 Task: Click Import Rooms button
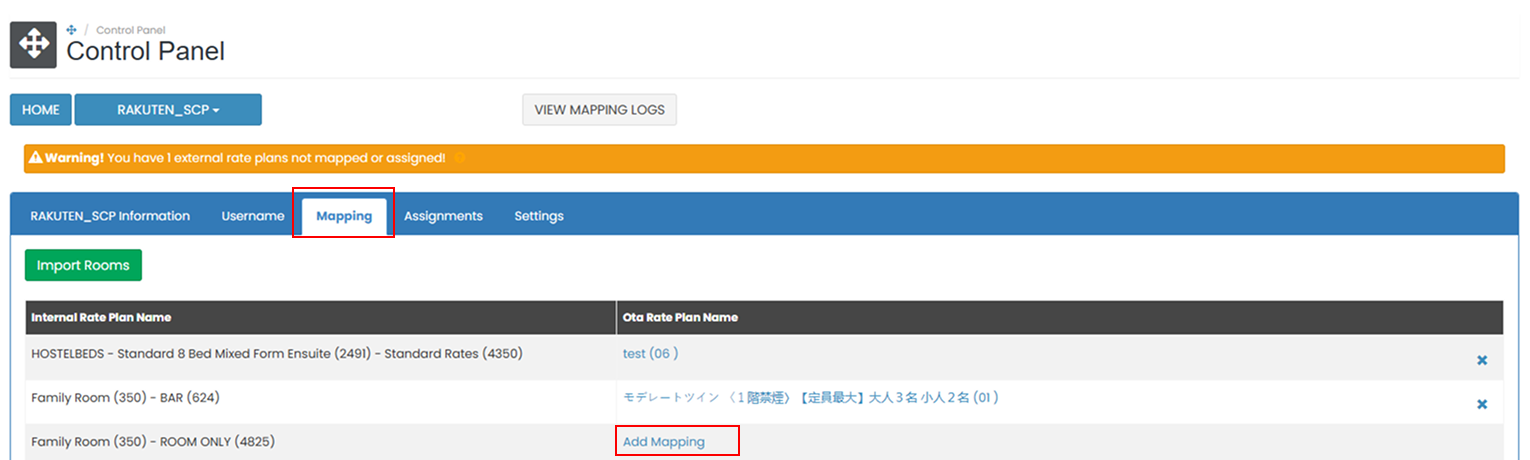84,265
